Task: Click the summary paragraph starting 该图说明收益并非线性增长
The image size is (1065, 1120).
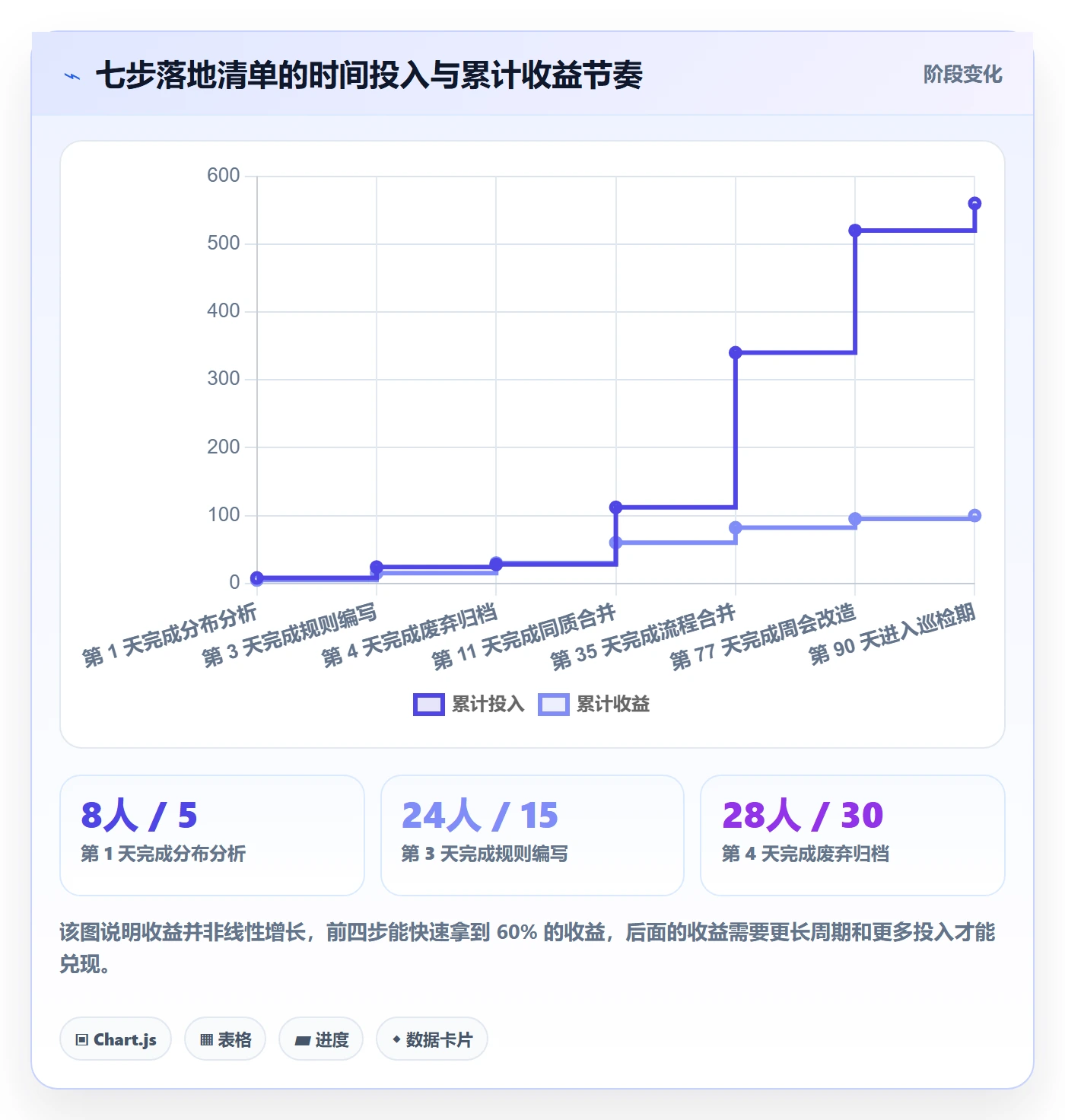Action: click(527, 948)
